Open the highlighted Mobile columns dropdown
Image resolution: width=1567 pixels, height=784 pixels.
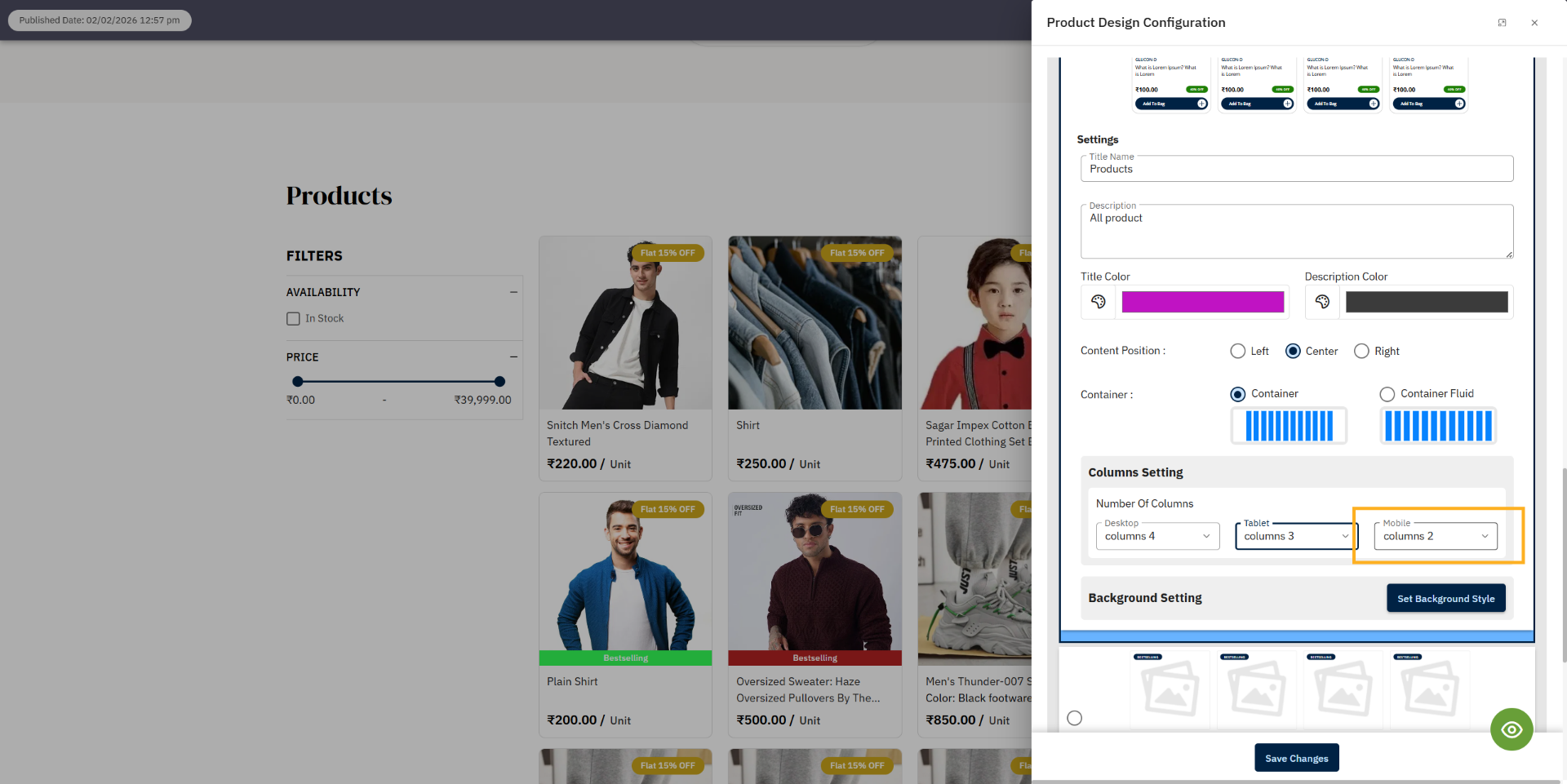coord(1436,536)
